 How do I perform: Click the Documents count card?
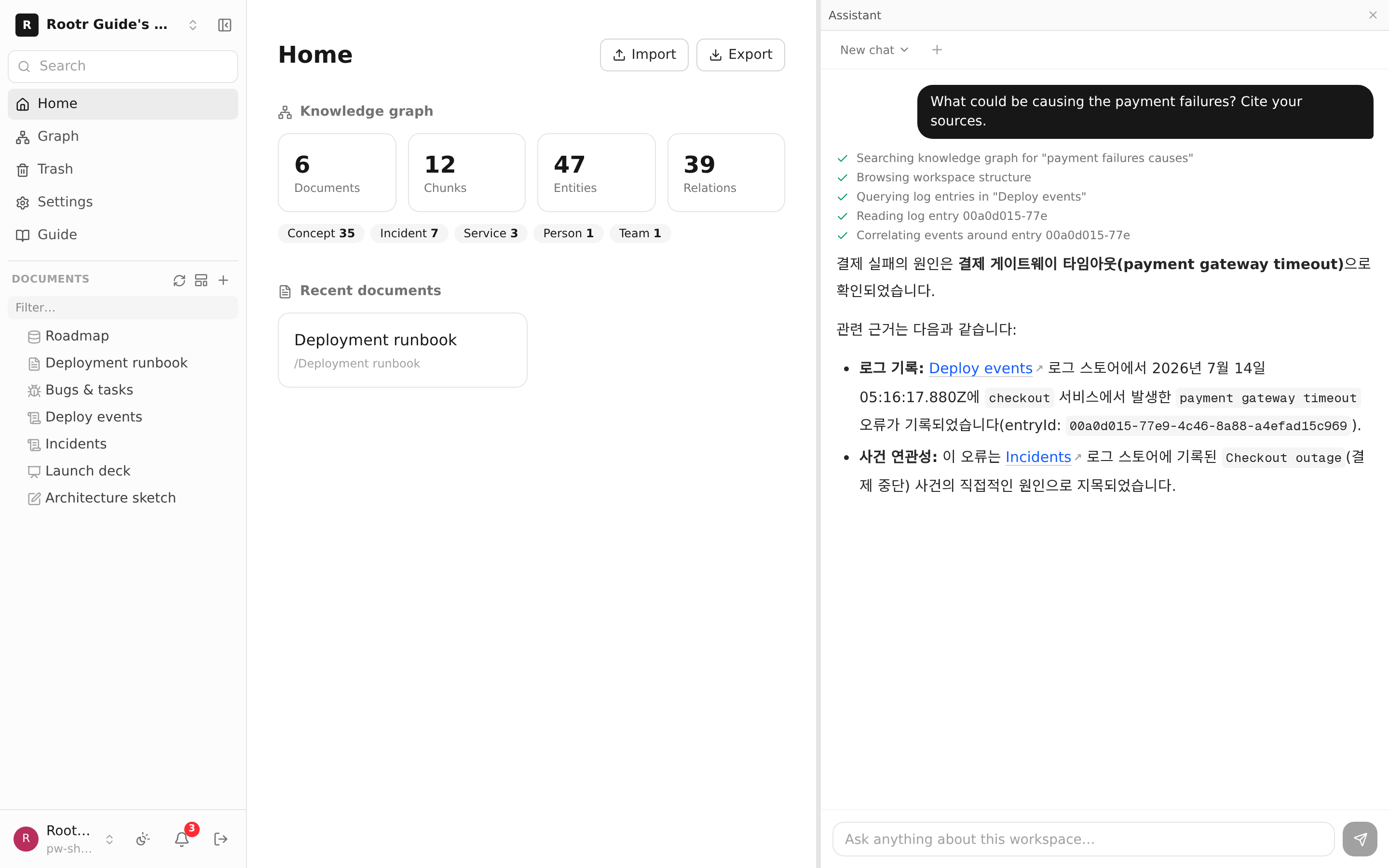click(x=337, y=173)
